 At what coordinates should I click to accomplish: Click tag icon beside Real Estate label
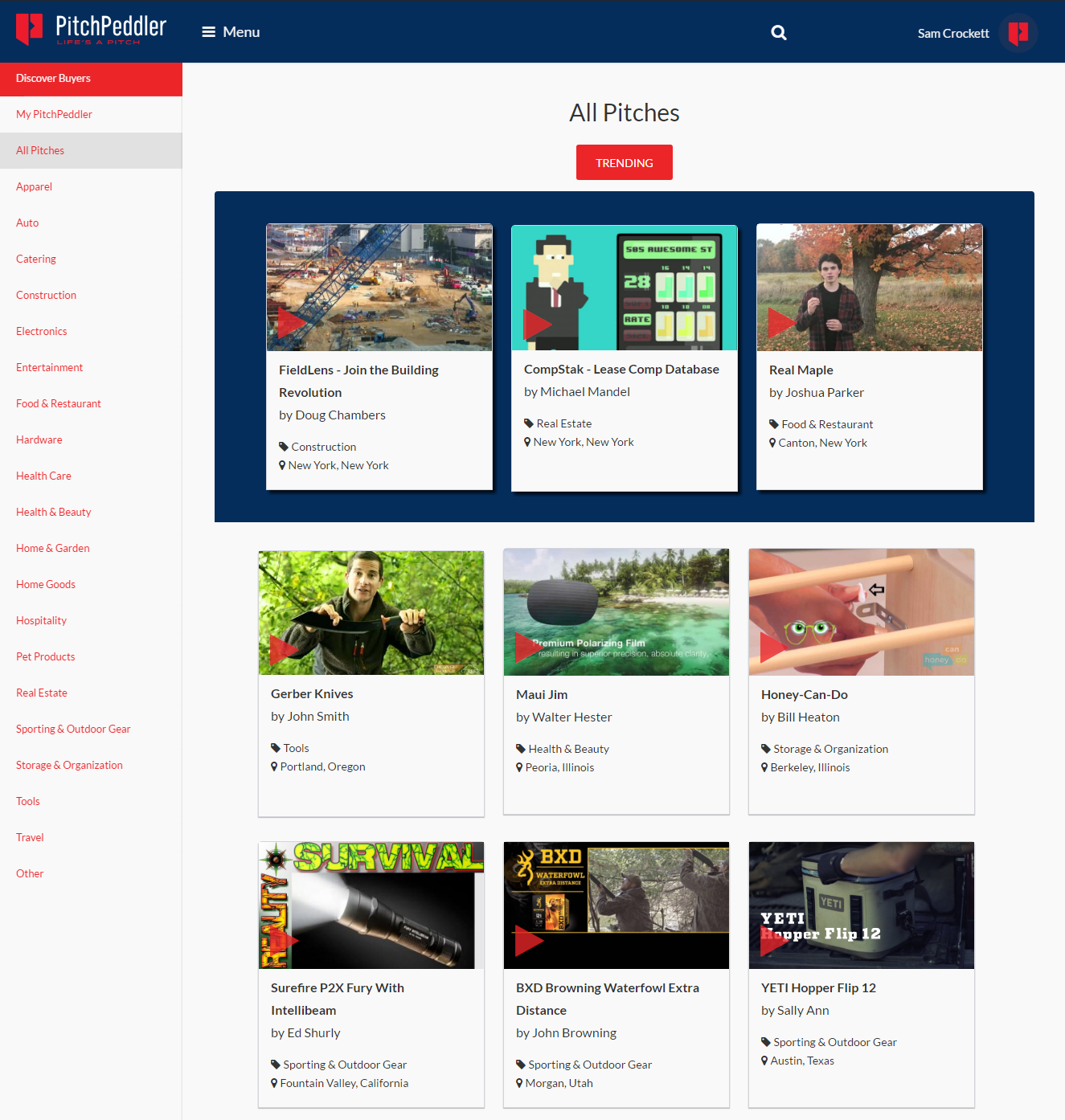pyautogui.click(x=529, y=423)
